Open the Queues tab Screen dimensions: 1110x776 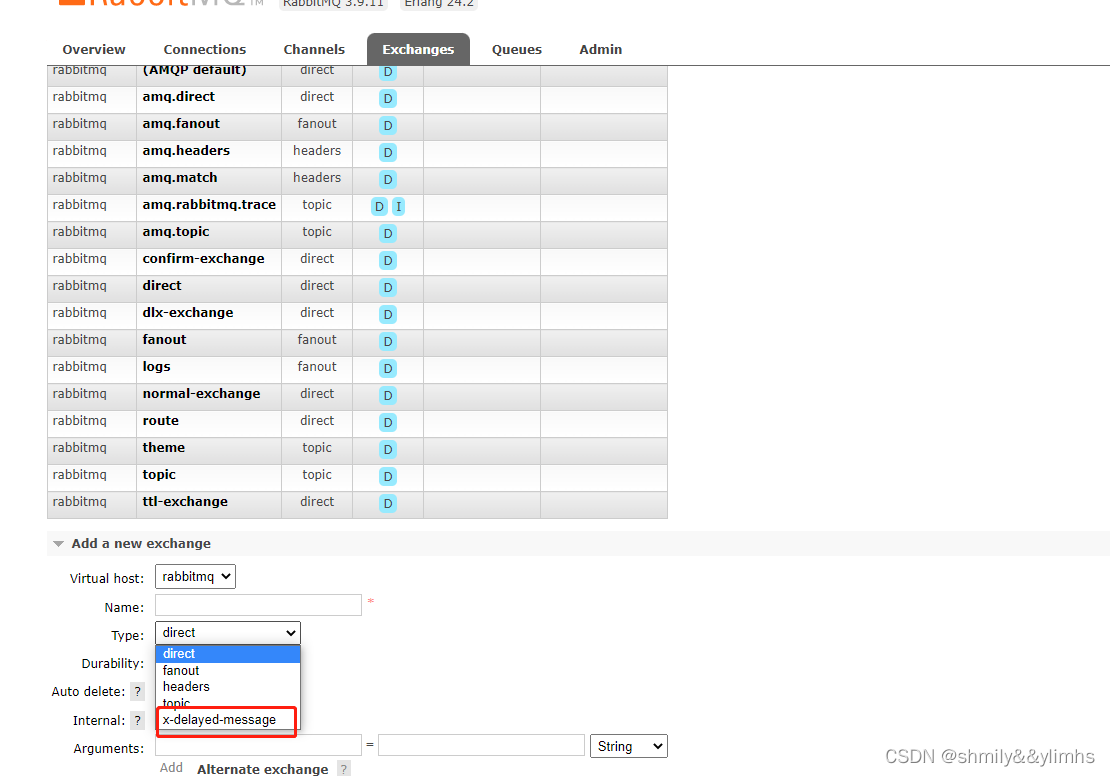click(x=517, y=50)
